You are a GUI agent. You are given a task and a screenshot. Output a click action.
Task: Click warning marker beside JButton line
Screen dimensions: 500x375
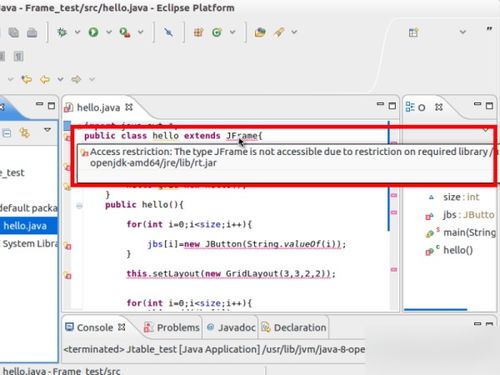[x=67, y=246]
